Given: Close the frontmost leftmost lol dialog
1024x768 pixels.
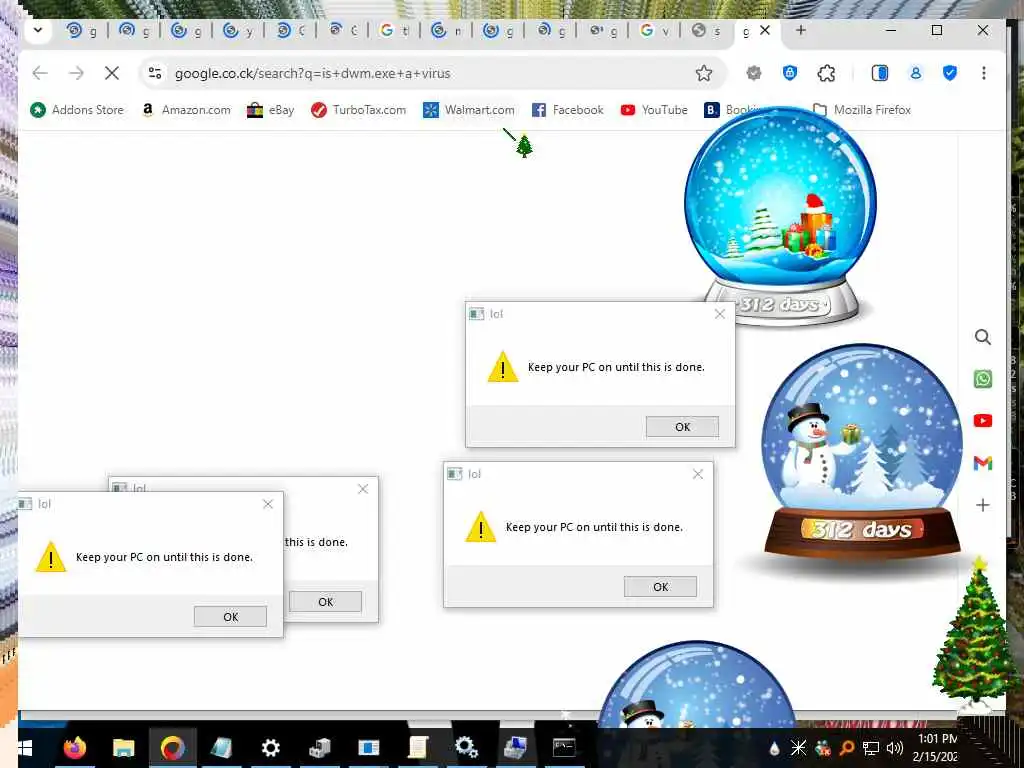Looking at the screenshot, I should [268, 504].
